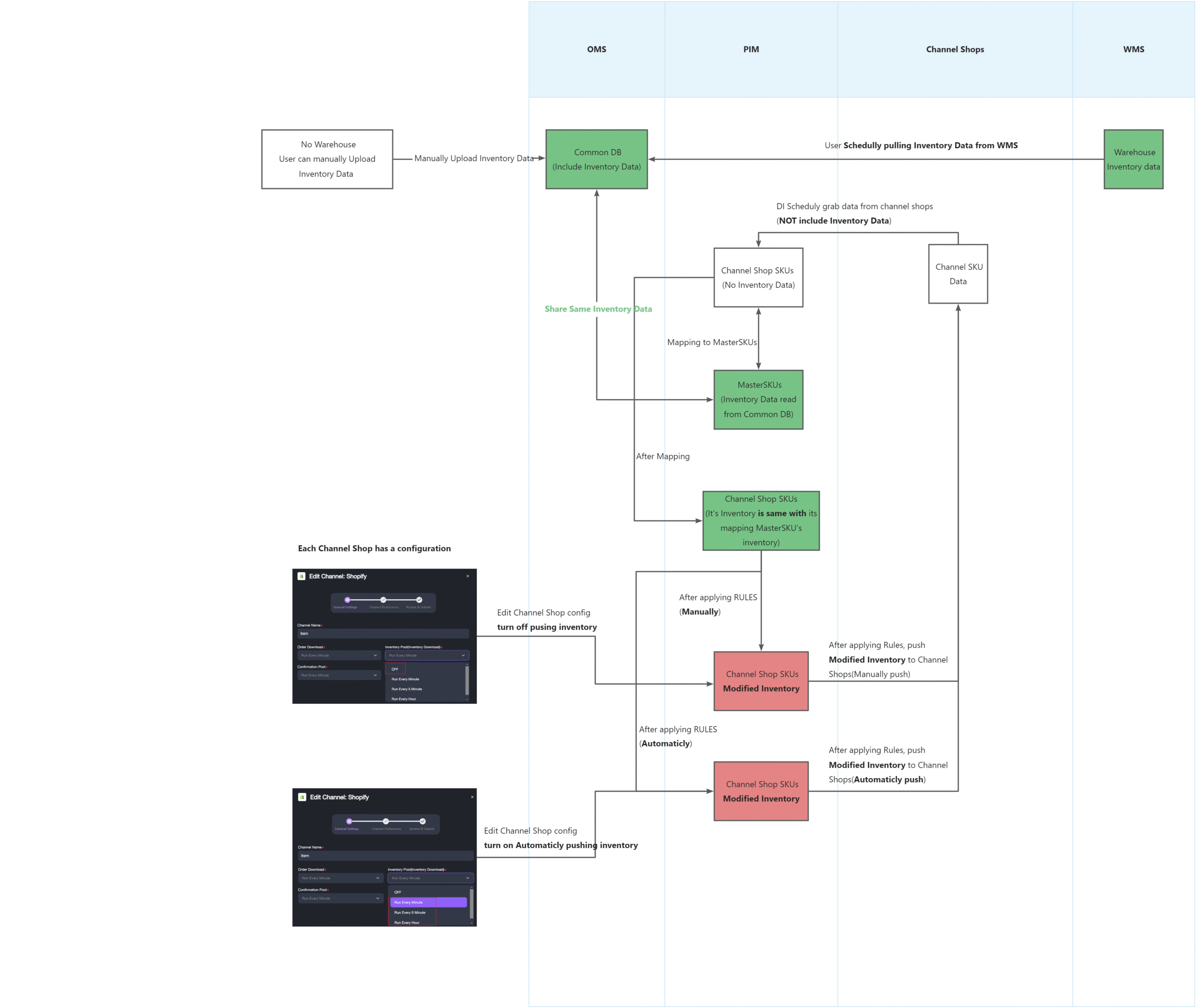Click Channel Preferences step icon in OFF-highlighted dialog

point(383,599)
